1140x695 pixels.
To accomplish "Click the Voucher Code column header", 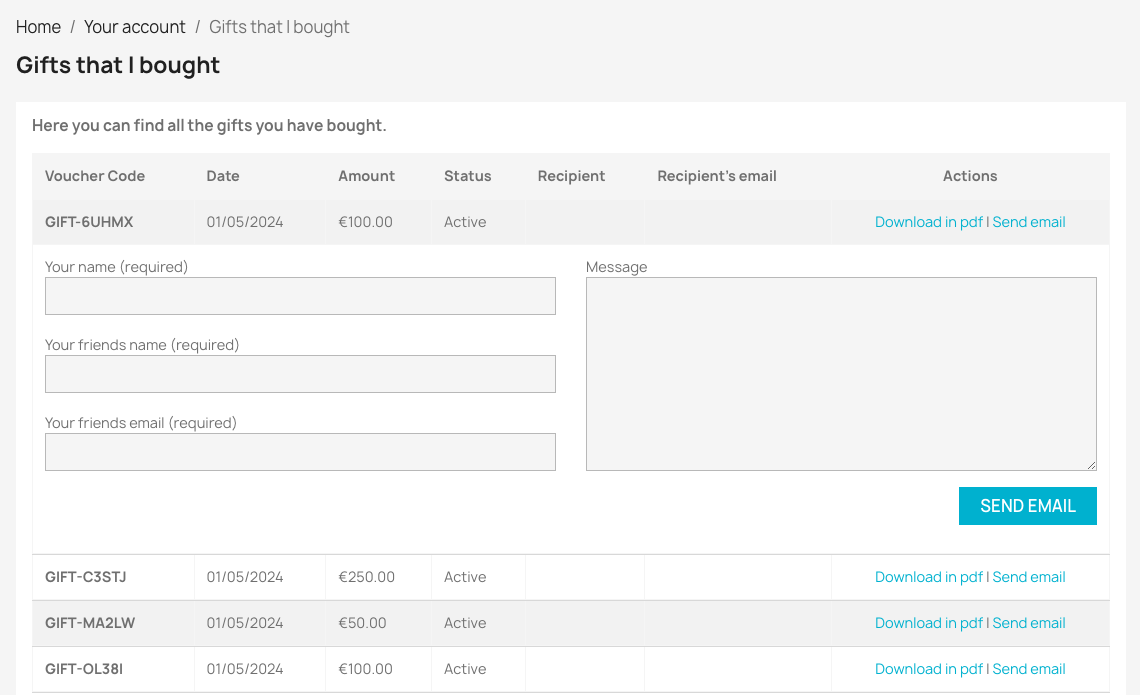I will [95, 176].
